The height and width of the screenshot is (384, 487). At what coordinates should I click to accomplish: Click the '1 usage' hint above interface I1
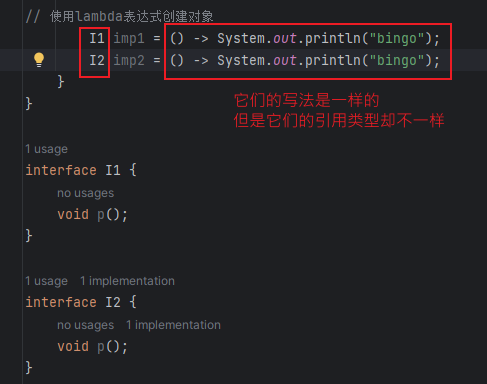46,149
